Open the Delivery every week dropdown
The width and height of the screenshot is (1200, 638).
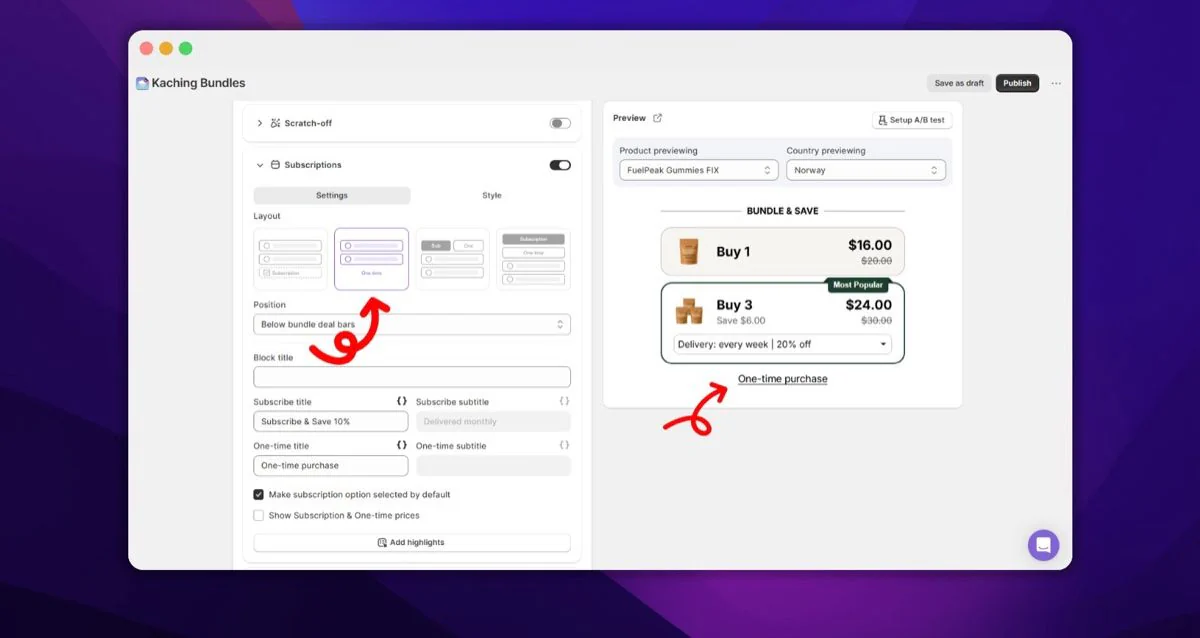pyautogui.click(x=783, y=344)
